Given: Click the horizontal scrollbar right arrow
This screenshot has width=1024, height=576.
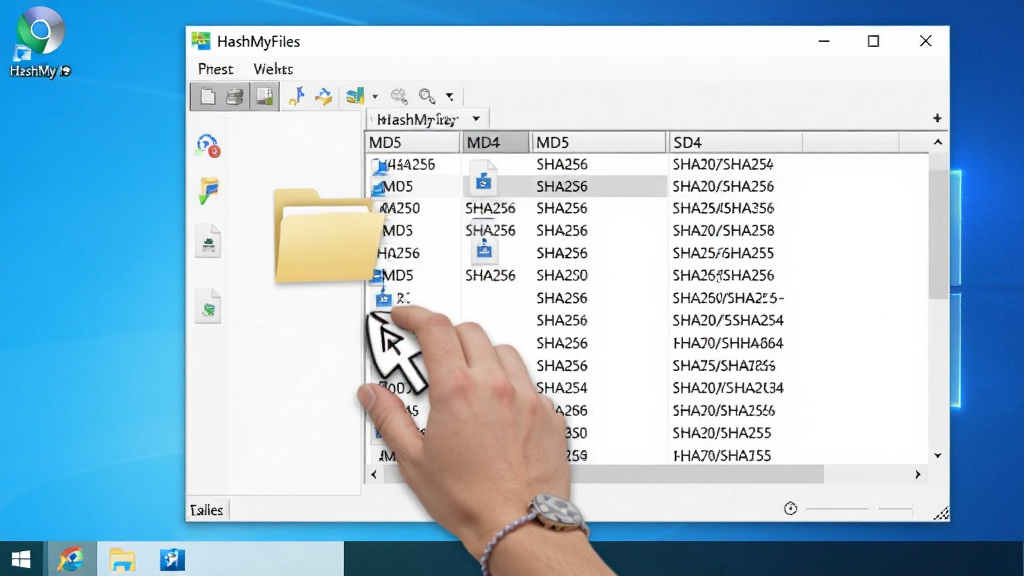Looking at the screenshot, I should pos(918,475).
